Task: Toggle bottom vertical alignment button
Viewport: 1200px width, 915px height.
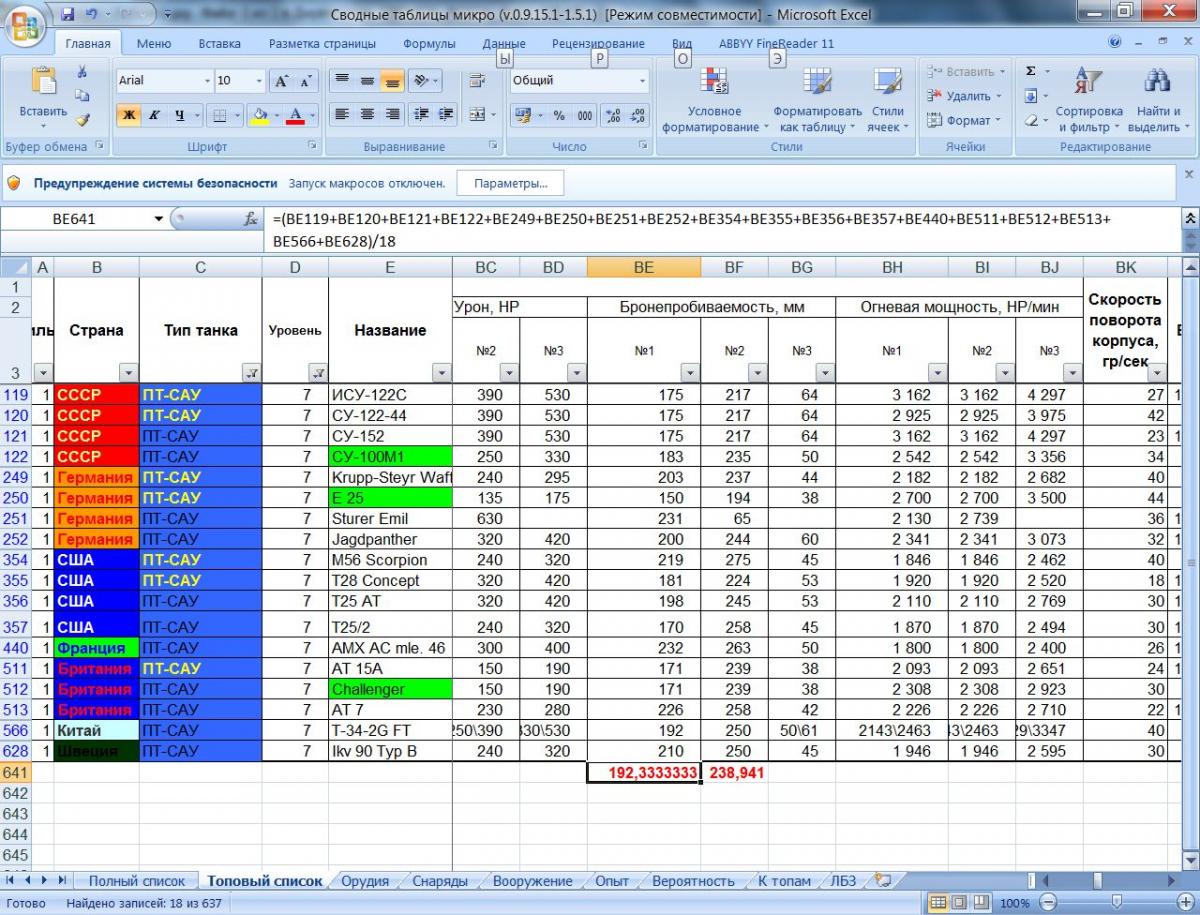Action: point(393,81)
